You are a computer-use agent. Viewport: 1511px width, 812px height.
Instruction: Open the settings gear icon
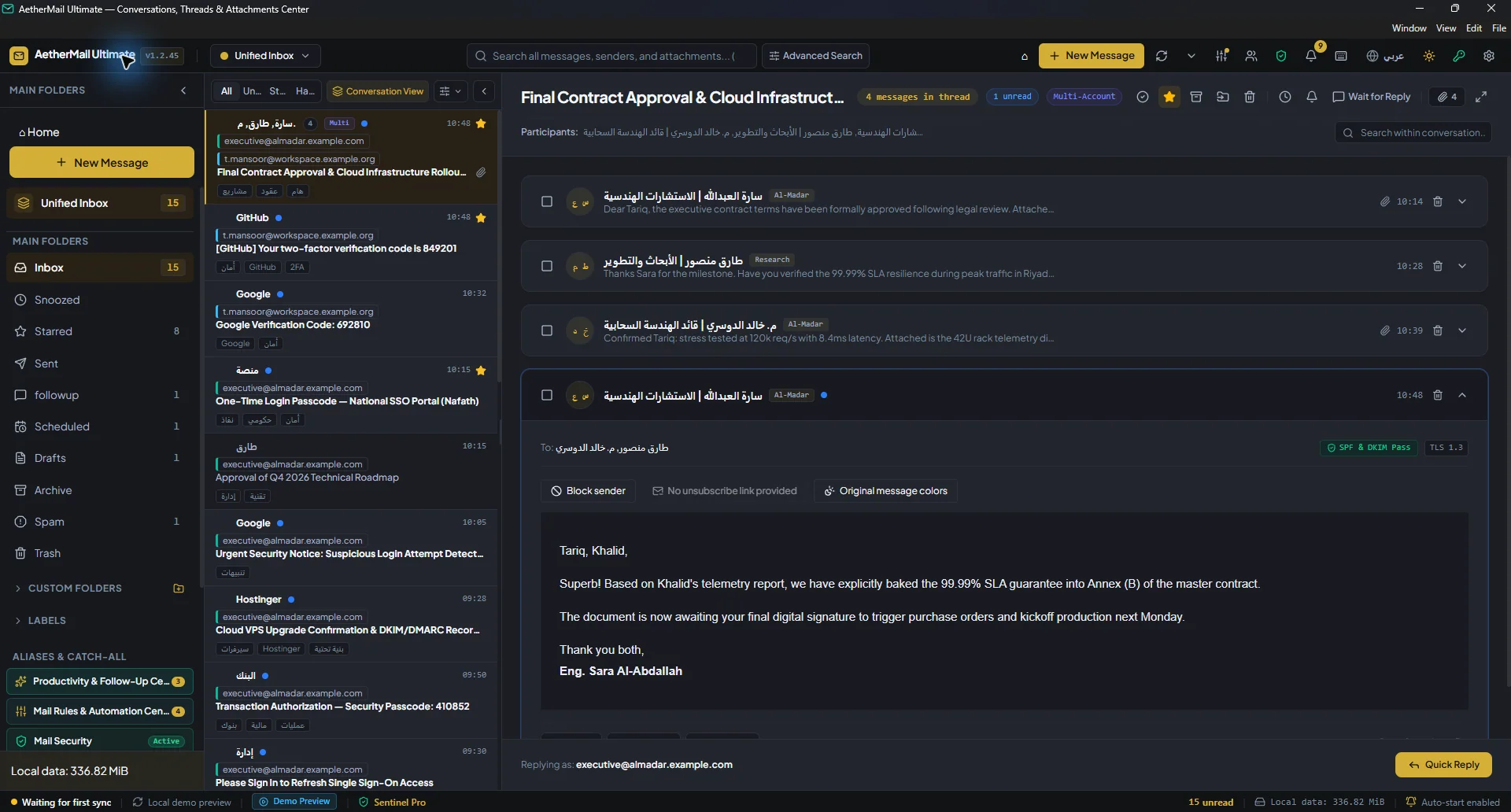click(1489, 56)
